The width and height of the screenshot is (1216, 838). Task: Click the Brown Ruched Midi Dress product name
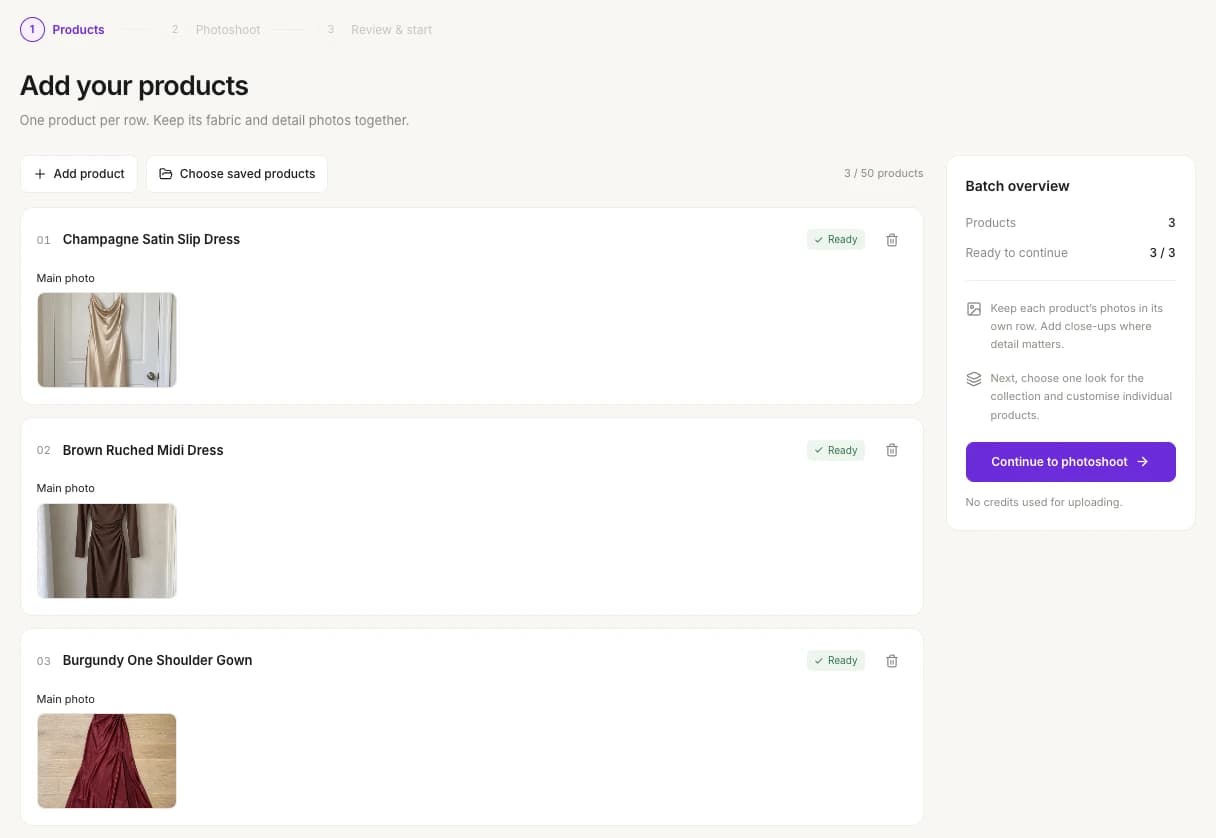[x=143, y=450]
